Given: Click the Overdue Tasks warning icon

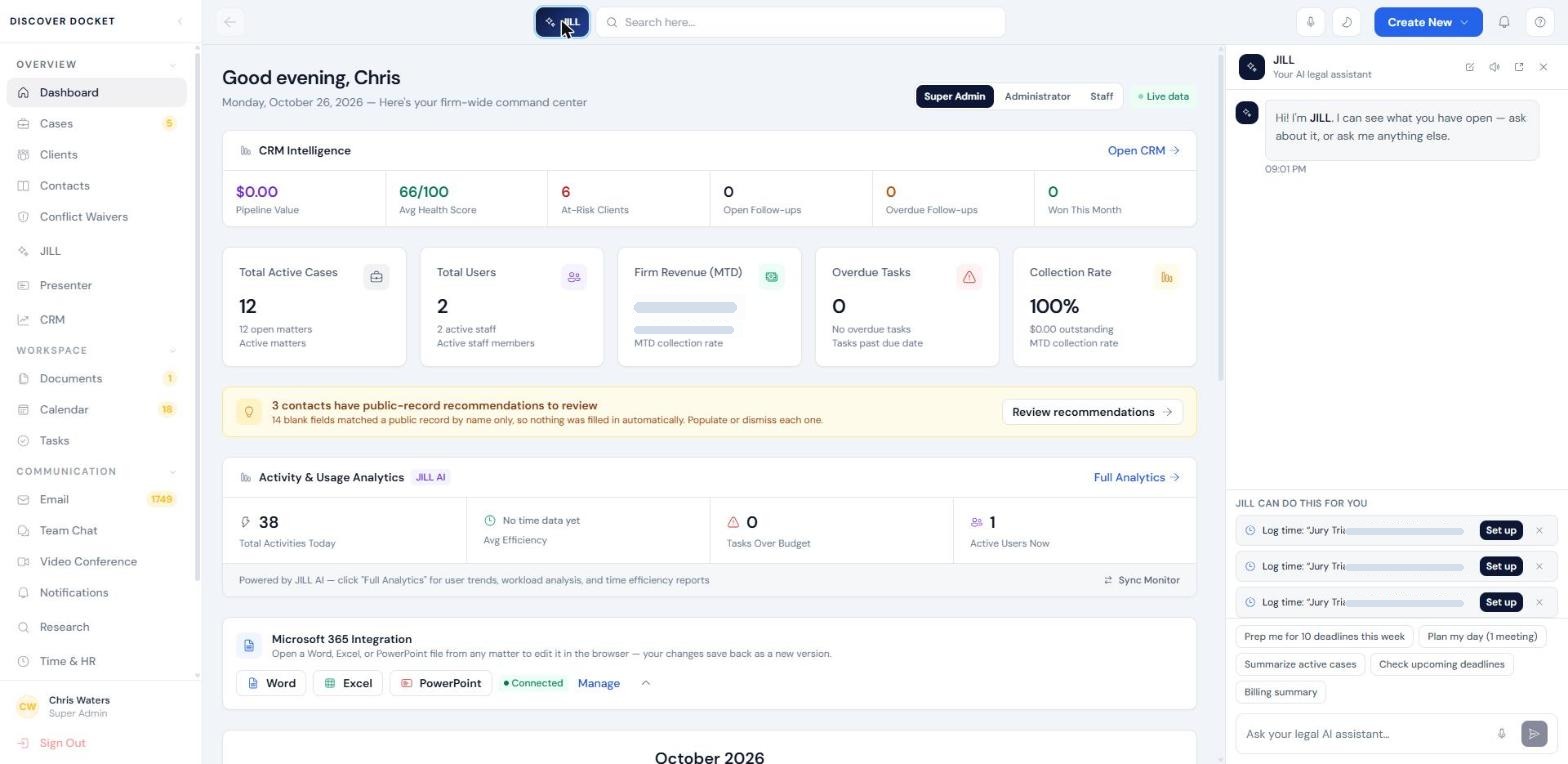Looking at the screenshot, I should (x=969, y=277).
